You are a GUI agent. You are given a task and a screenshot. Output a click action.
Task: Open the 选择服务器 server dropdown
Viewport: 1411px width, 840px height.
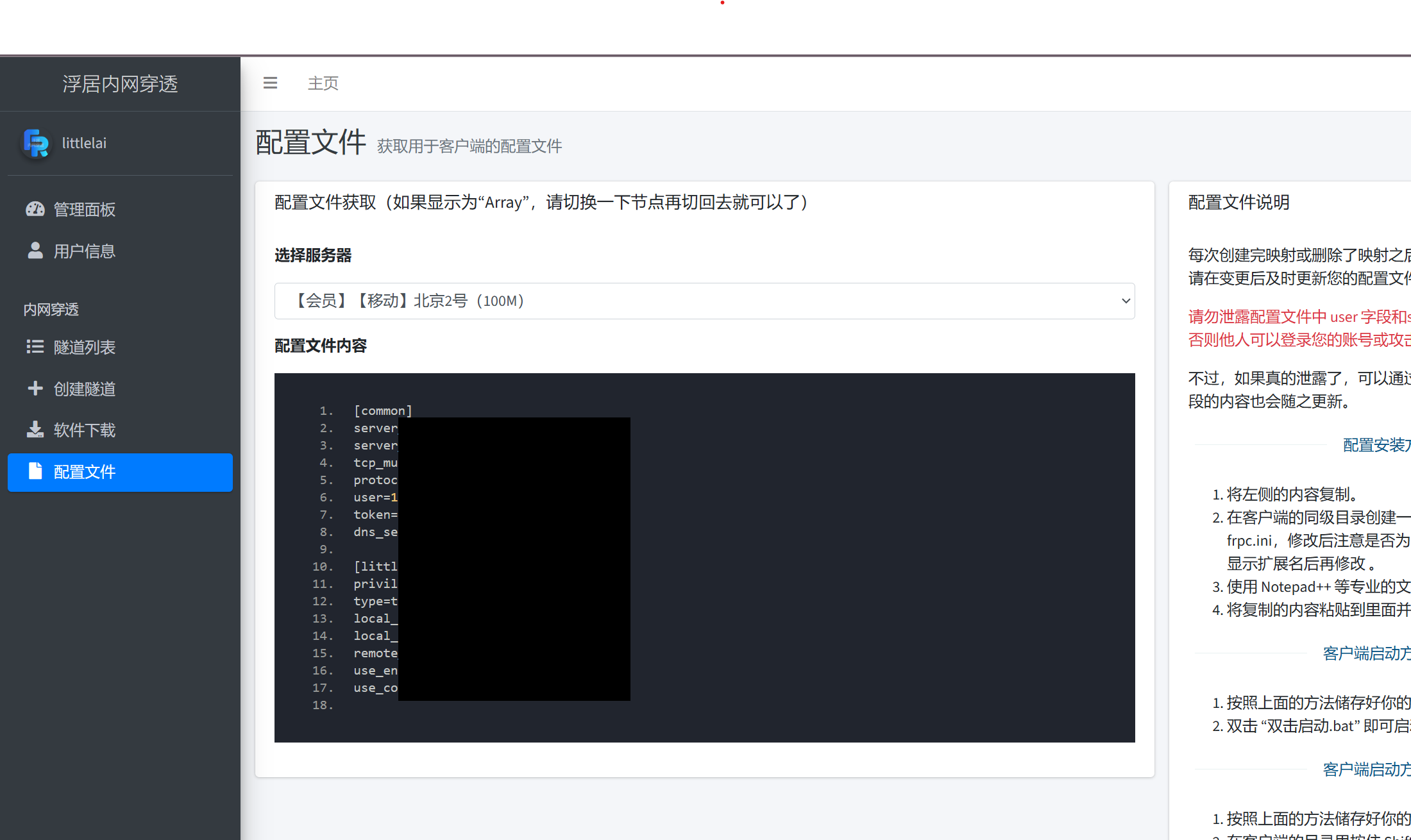[x=704, y=301]
